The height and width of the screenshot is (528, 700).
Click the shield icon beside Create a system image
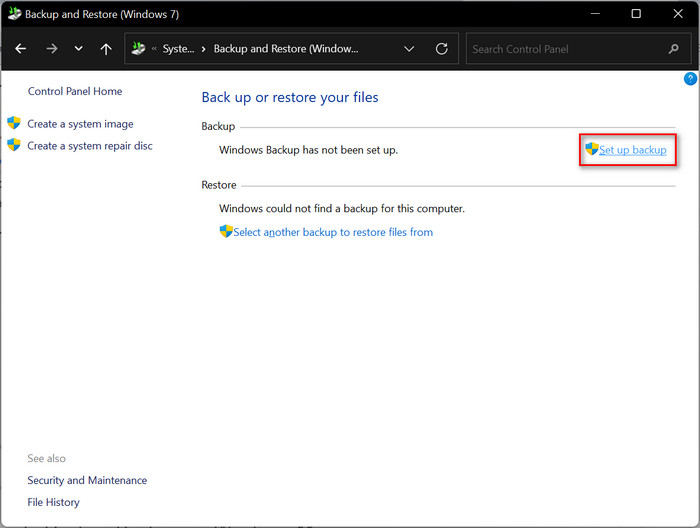14,123
